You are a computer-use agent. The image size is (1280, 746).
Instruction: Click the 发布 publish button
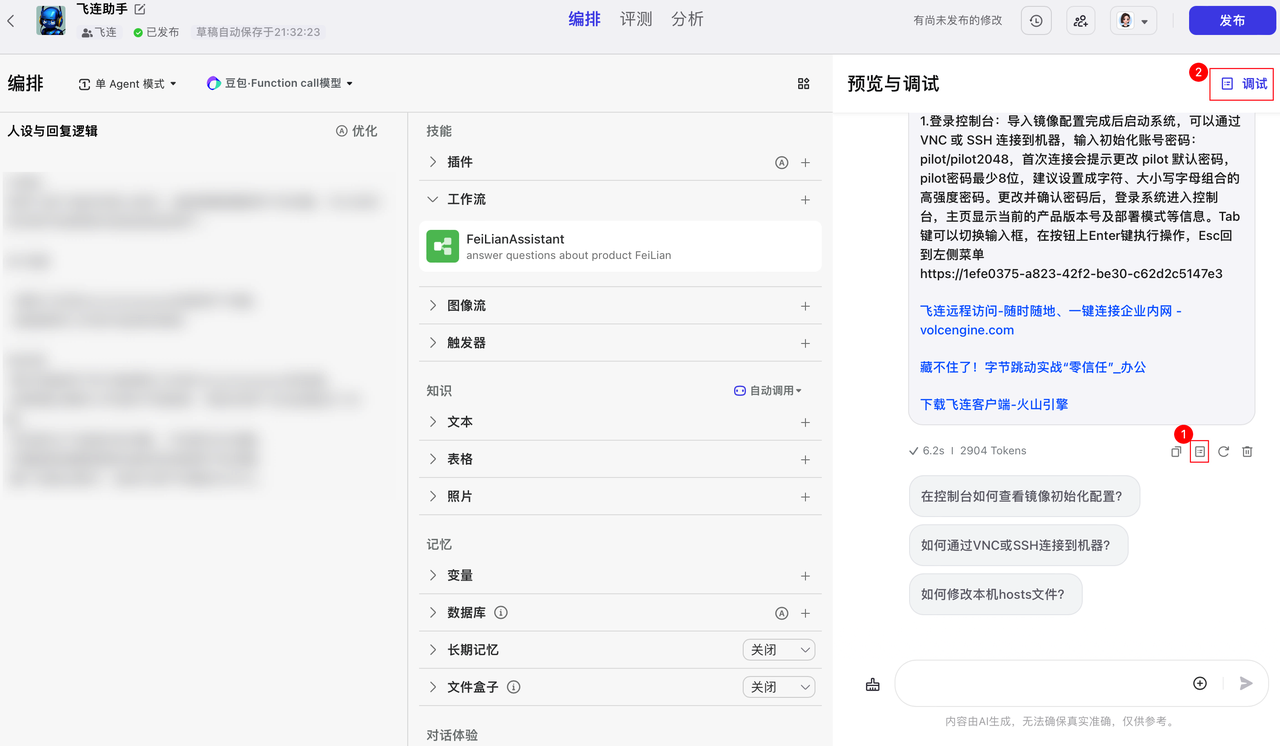(1231, 20)
